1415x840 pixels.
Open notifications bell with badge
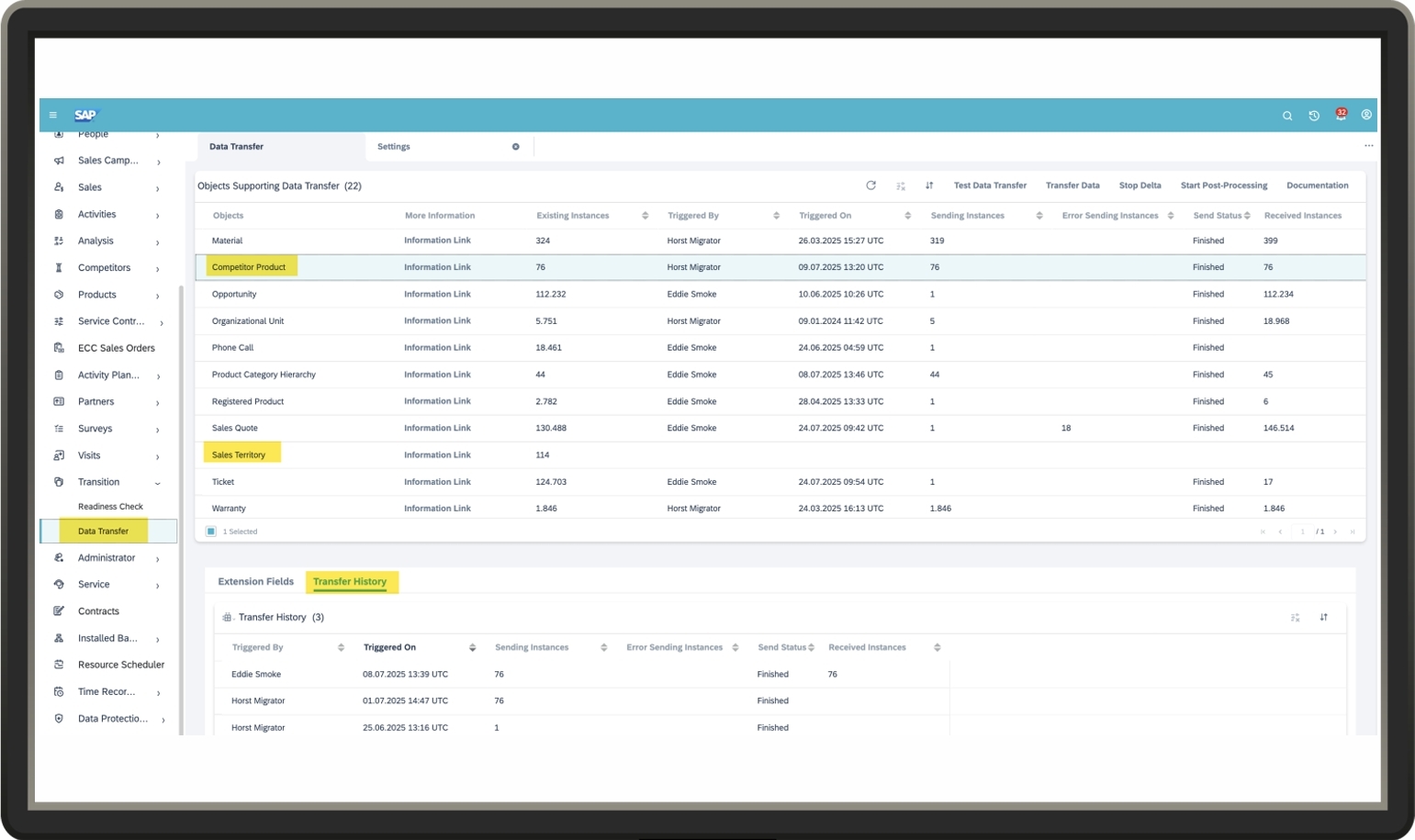[x=1341, y=115]
